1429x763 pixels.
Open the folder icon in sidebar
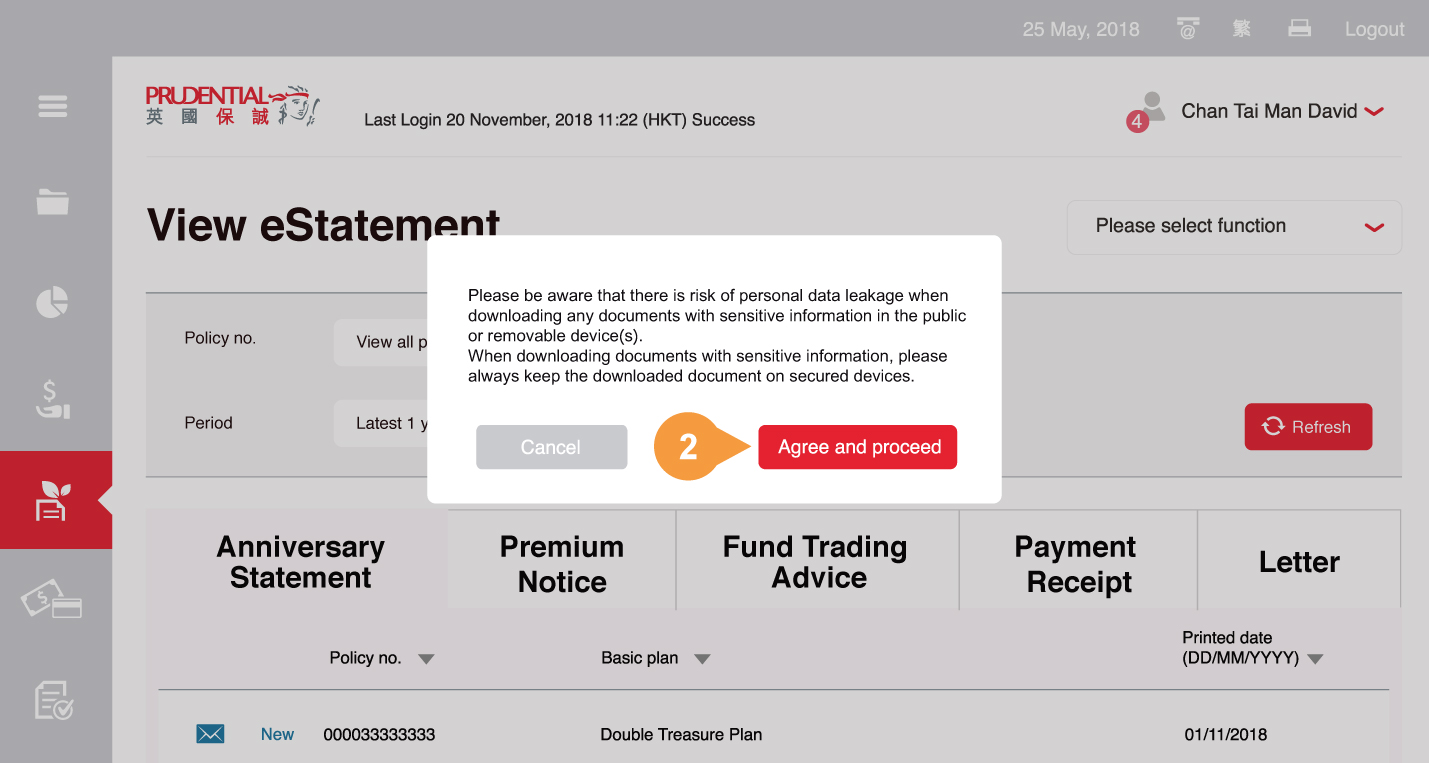pyautogui.click(x=53, y=201)
